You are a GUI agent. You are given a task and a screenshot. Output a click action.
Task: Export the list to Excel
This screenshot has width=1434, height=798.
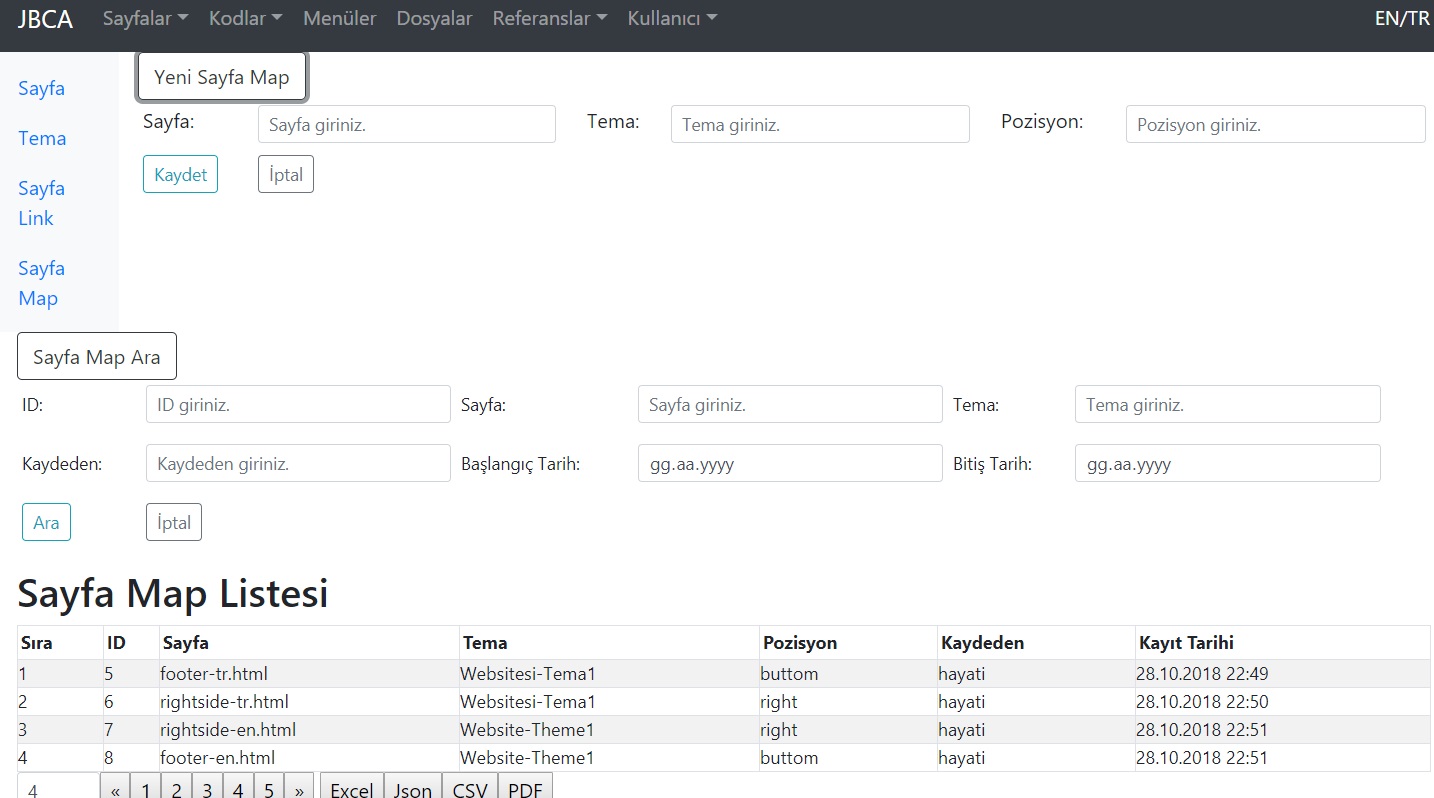click(351, 789)
